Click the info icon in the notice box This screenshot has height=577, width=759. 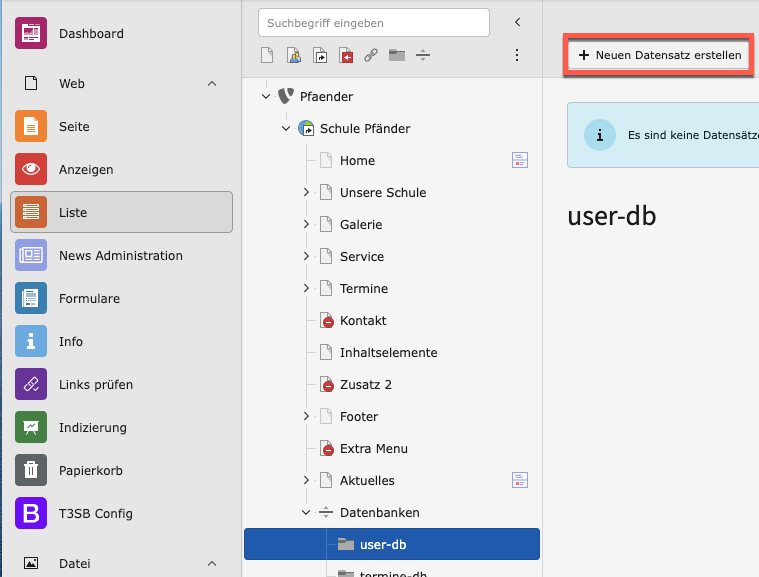(600, 135)
